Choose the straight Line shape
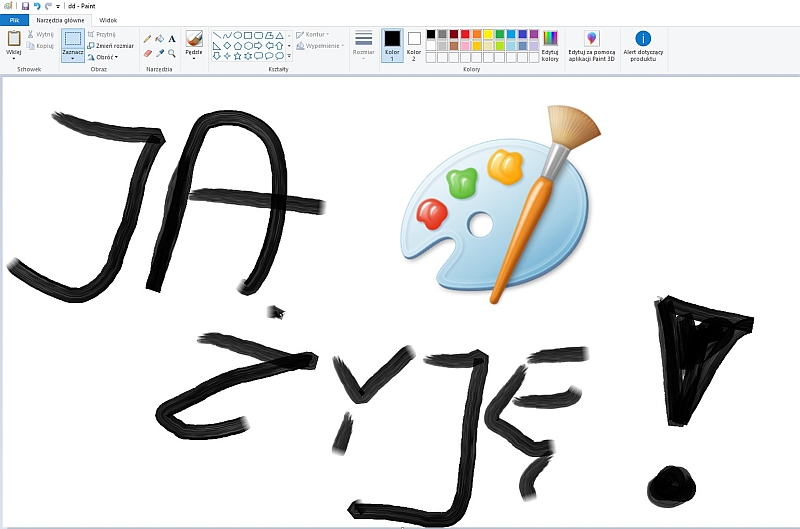The width and height of the screenshot is (800, 529). tap(217, 35)
